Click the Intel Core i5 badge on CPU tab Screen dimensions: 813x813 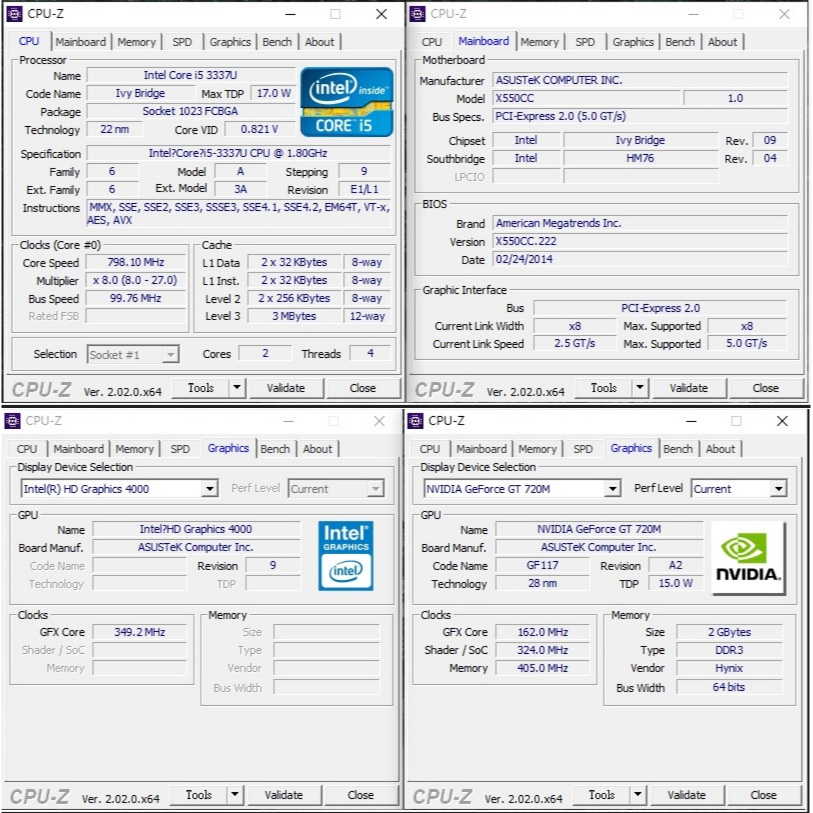(x=346, y=100)
